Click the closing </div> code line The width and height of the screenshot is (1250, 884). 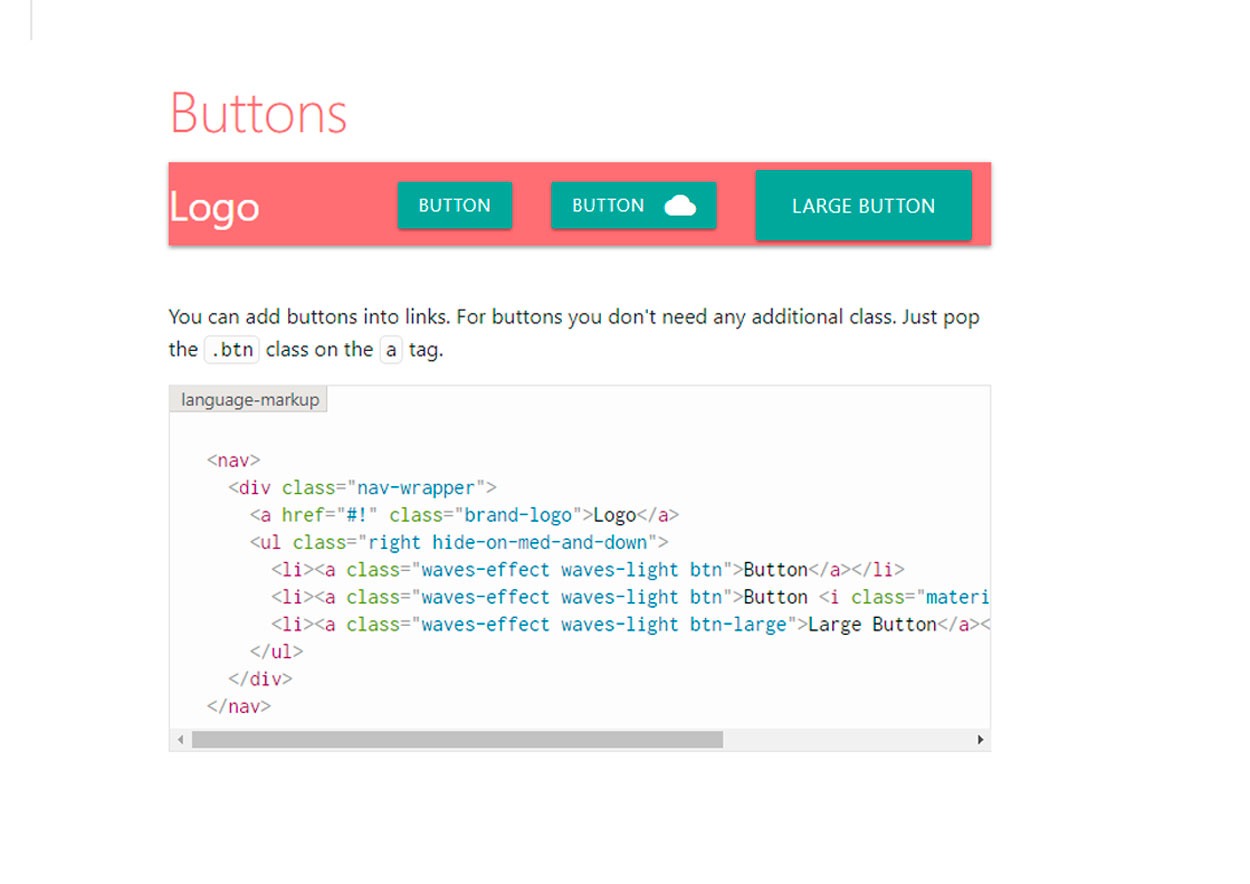260,678
